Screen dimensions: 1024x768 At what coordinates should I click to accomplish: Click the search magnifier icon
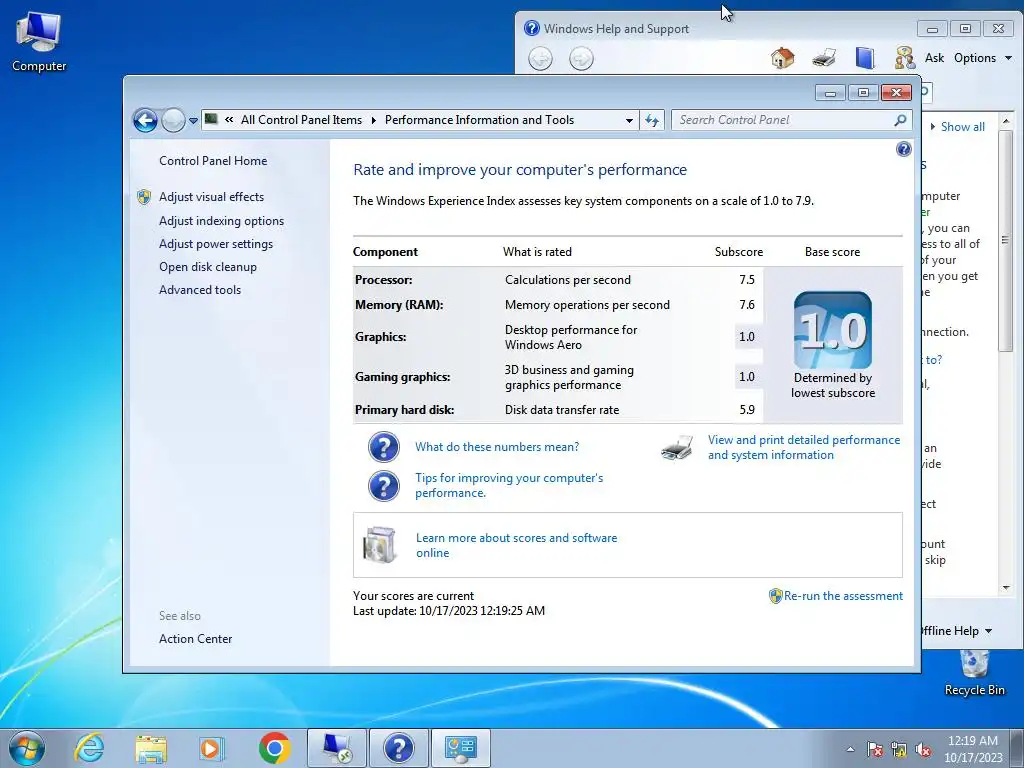[x=901, y=120]
